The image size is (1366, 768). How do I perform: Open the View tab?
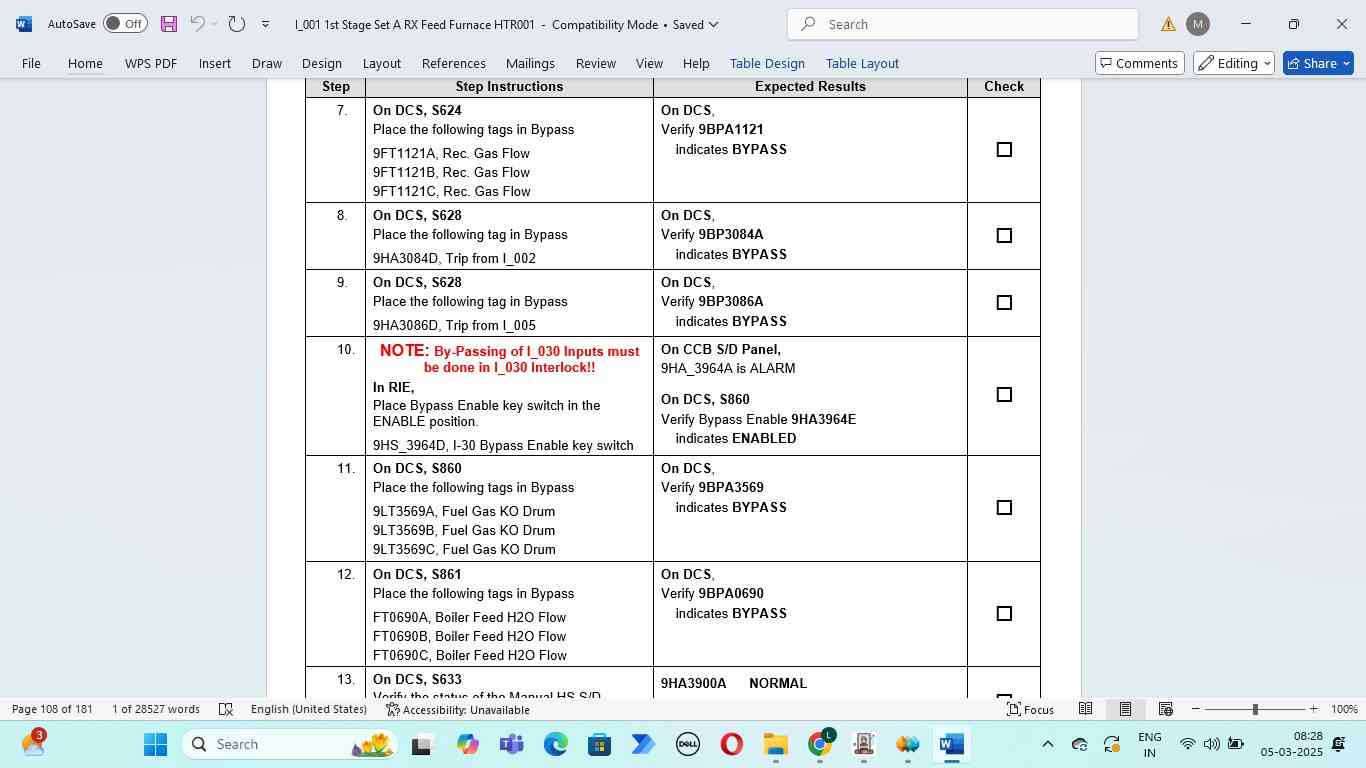[650, 63]
